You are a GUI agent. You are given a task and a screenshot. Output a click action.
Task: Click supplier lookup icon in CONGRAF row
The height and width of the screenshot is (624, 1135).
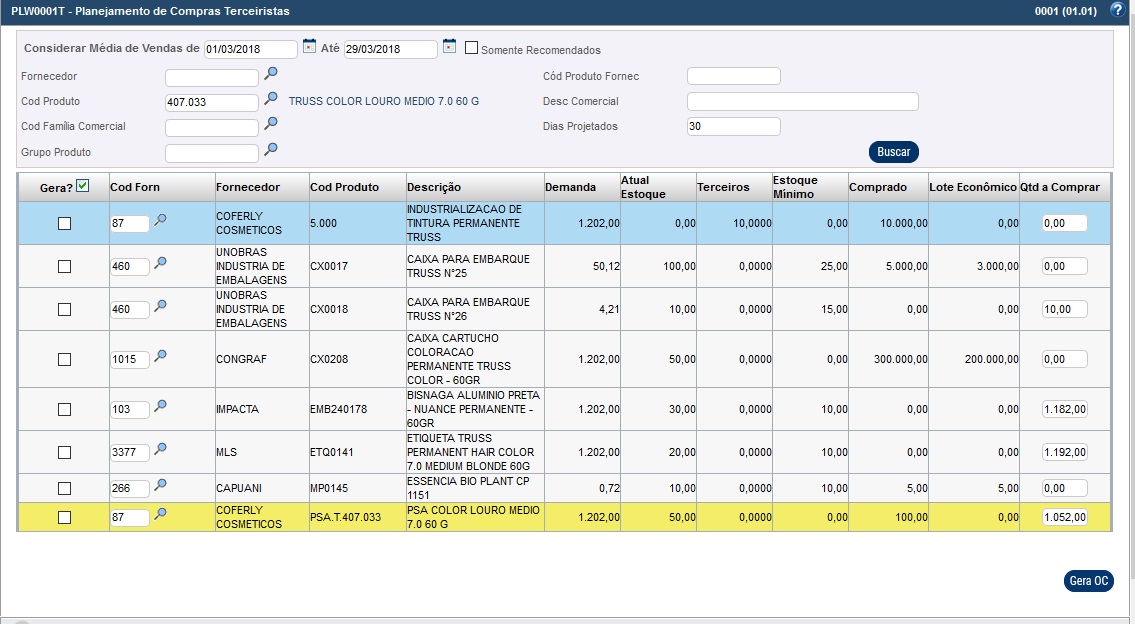click(x=160, y=356)
